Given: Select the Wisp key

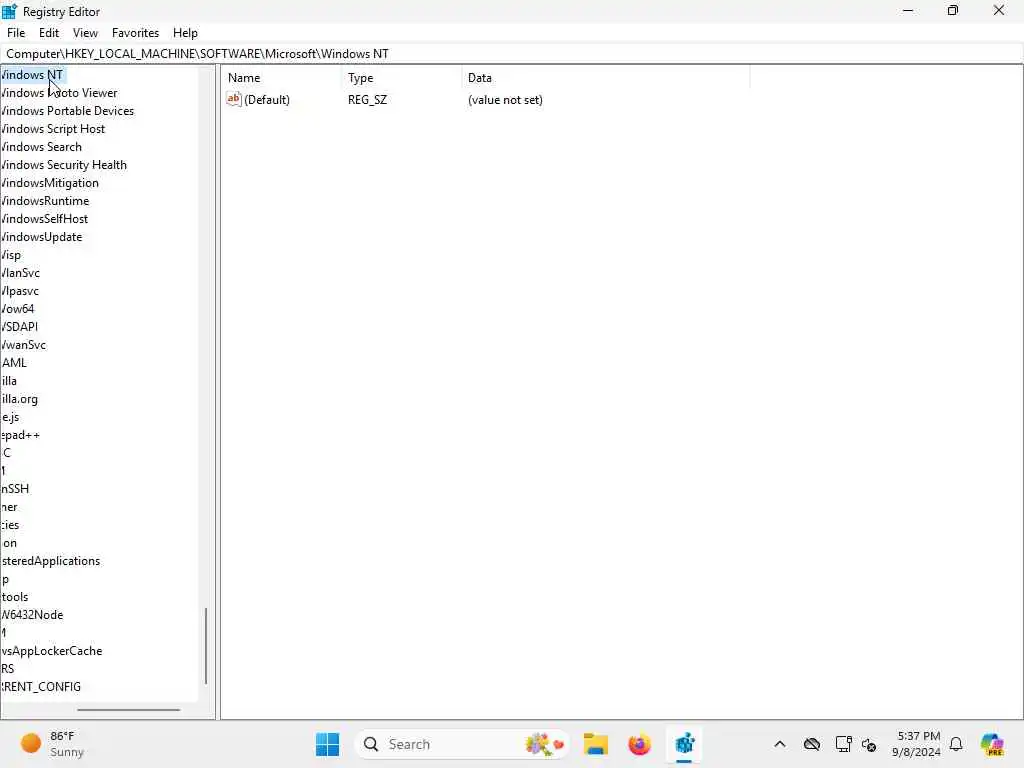Looking at the screenshot, I should coord(10,255).
